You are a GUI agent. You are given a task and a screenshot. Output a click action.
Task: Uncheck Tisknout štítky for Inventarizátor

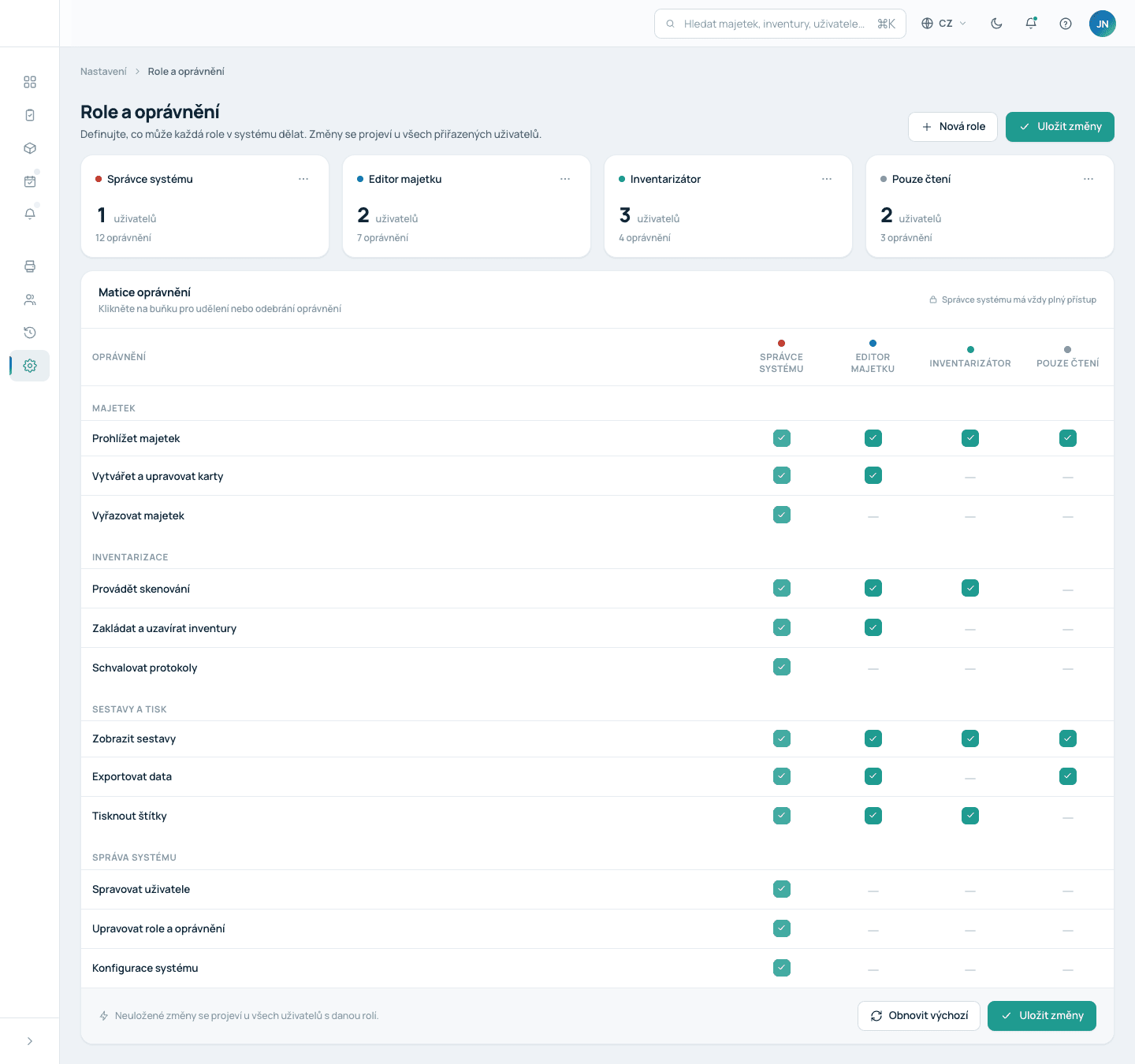pyautogui.click(x=970, y=816)
